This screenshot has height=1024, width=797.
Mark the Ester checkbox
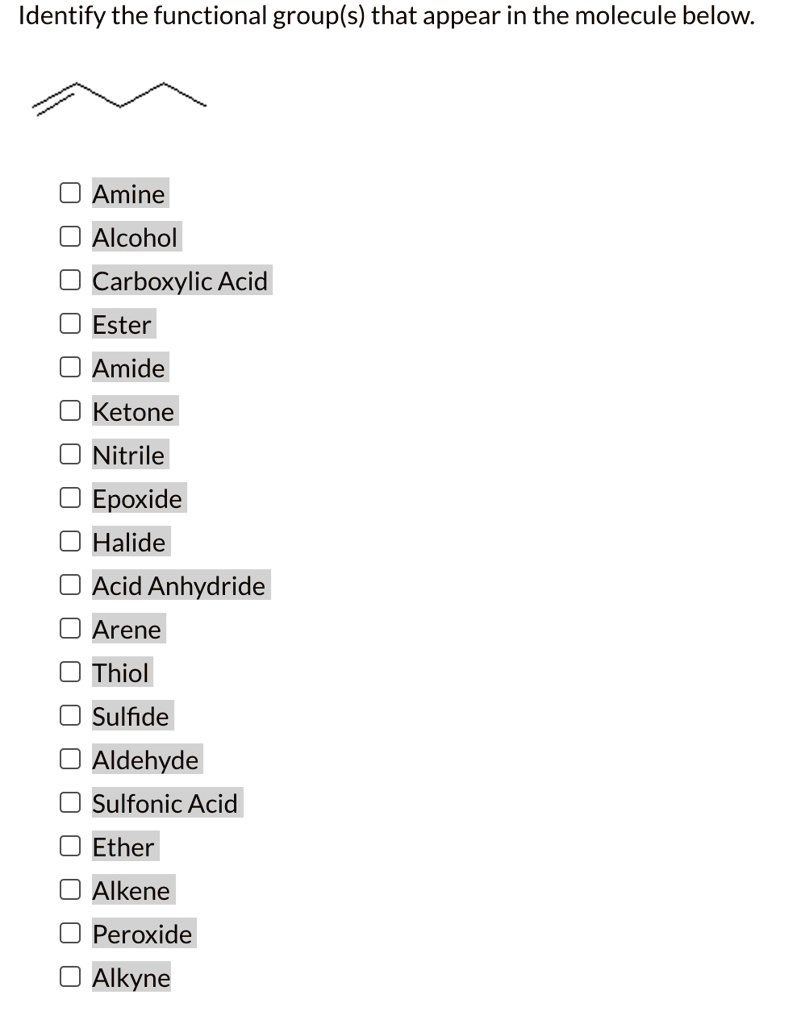(69, 325)
